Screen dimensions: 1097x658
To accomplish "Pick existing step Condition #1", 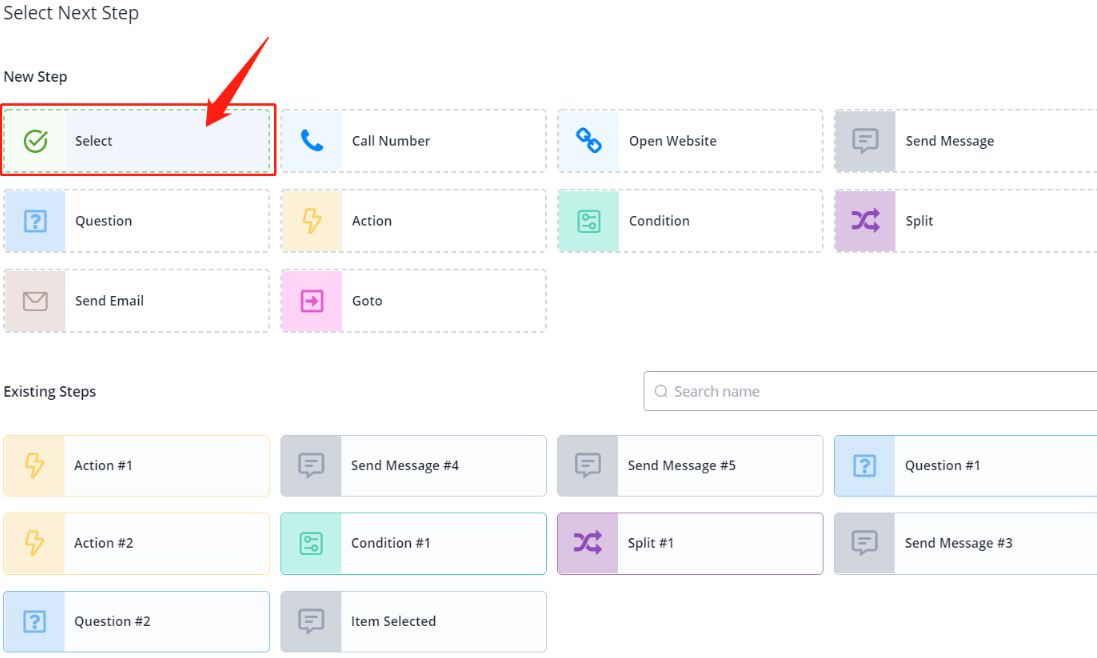I will pyautogui.click(x=413, y=544).
